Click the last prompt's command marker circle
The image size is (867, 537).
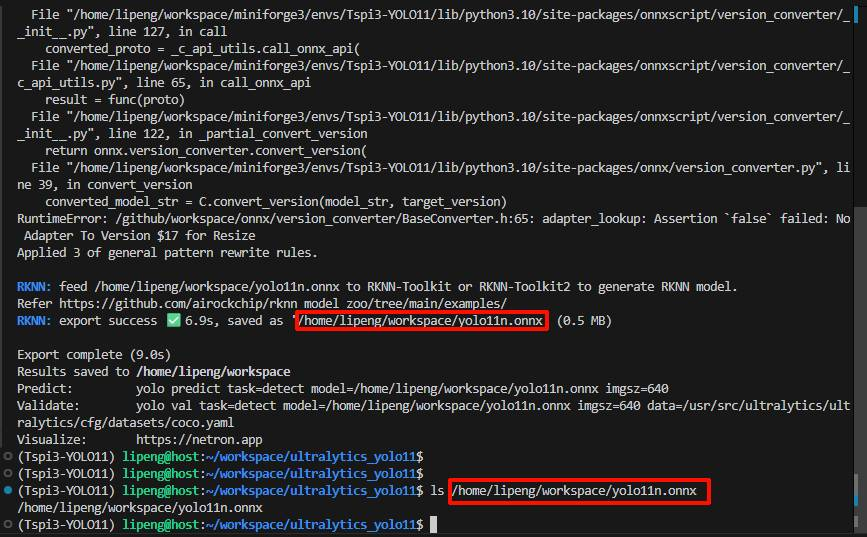tap(8, 524)
